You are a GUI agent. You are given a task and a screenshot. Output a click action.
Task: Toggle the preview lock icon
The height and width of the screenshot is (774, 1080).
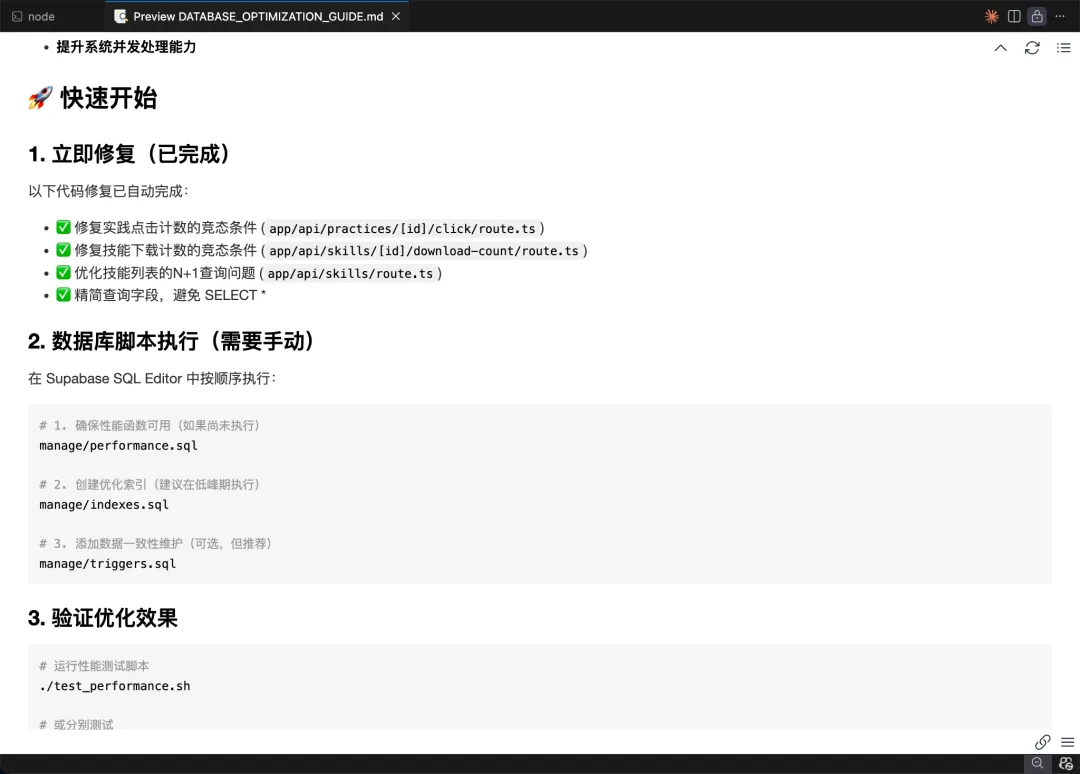(x=1037, y=16)
